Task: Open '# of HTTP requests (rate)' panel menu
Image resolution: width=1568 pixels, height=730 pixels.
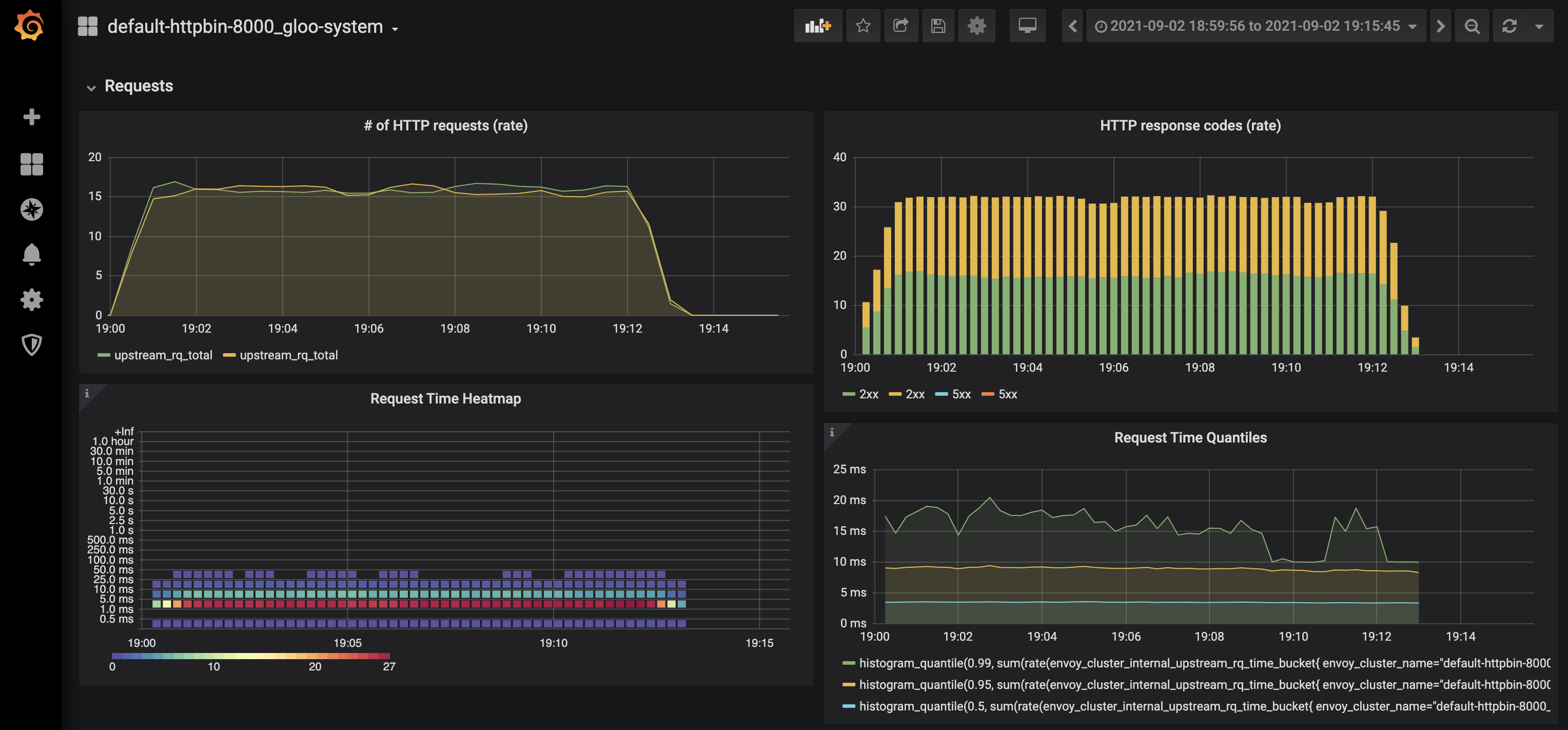Action: click(445, 125)
